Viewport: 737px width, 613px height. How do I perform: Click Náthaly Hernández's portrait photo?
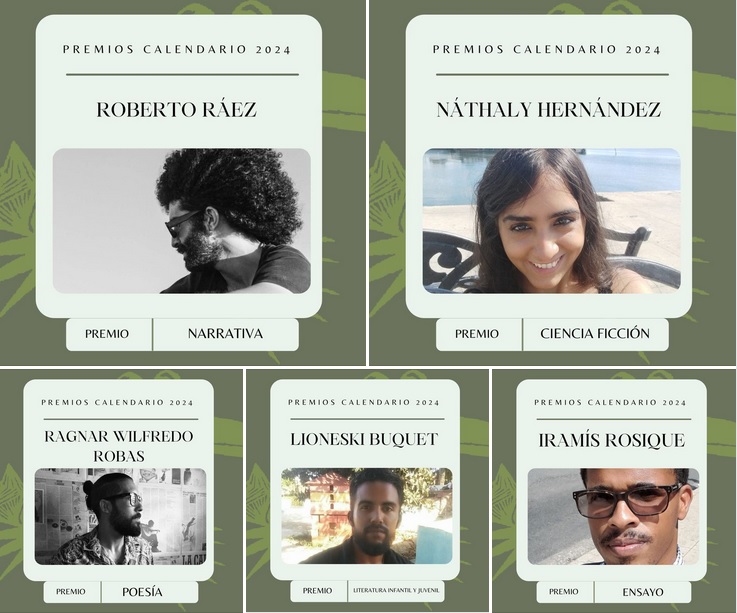pyautogui.click(x=551, y=221)
